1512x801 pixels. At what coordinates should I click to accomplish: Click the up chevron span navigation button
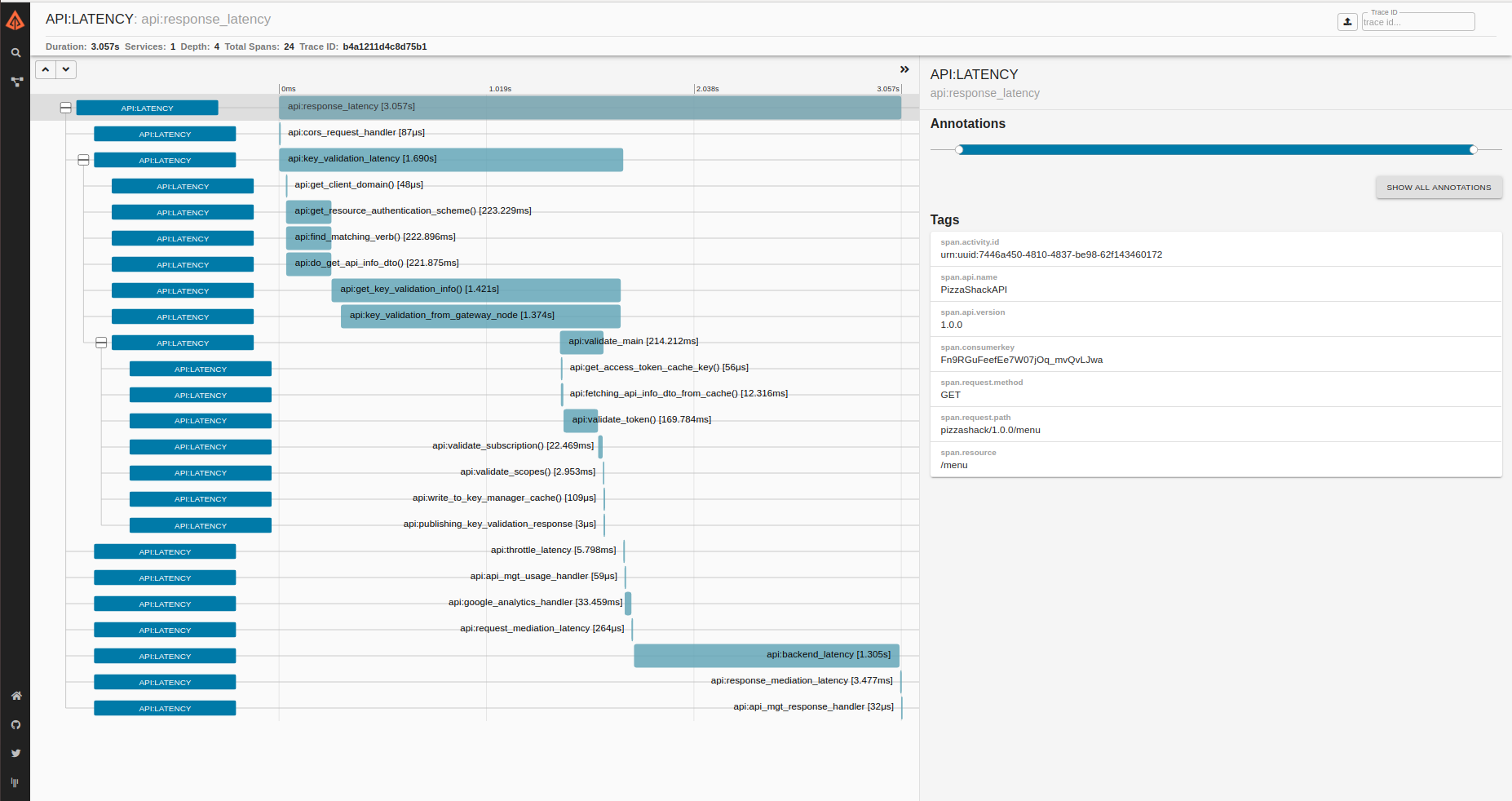(46, 70)
